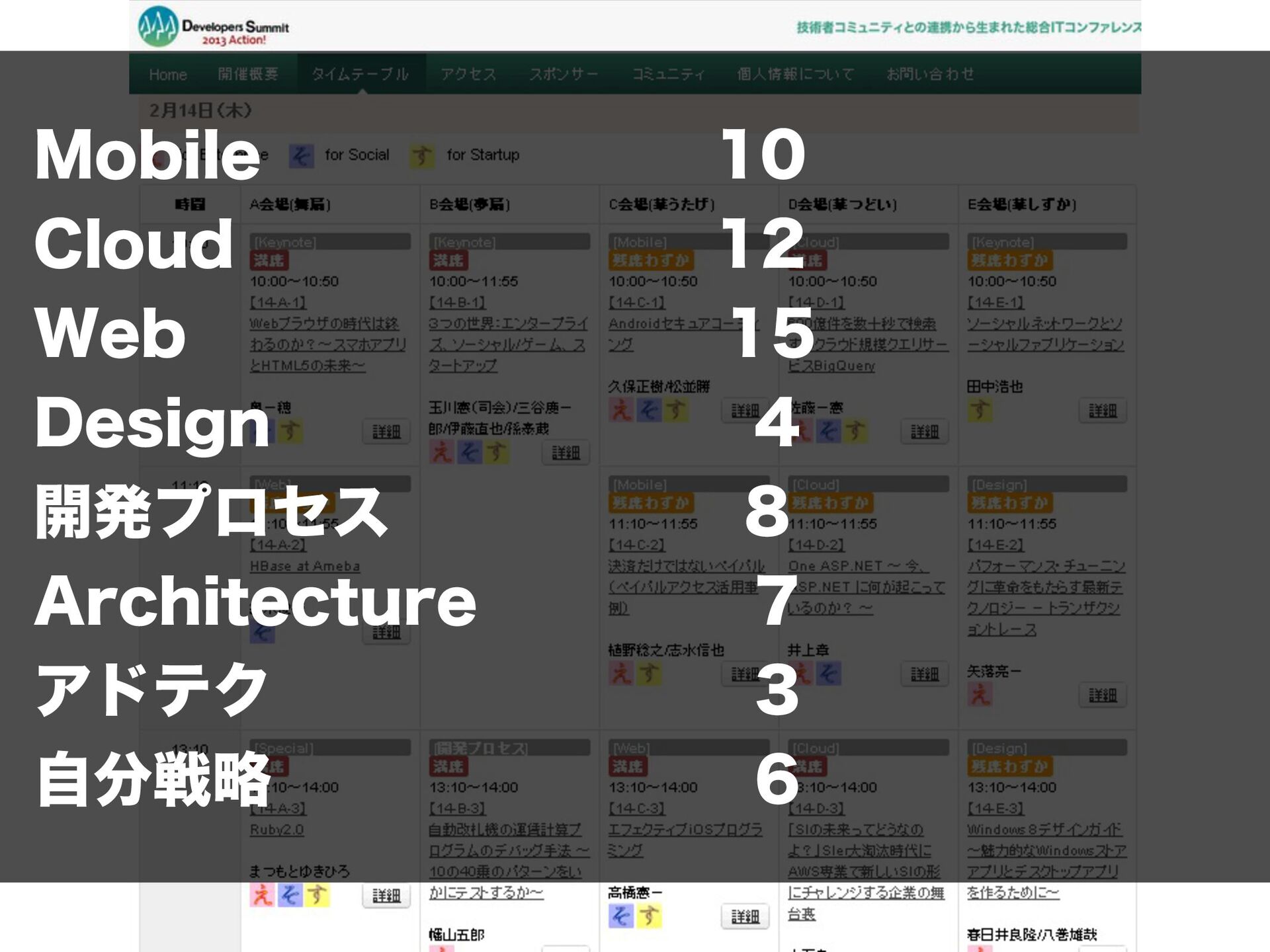
Task: Open the 決済だけではないペイパル session link
Action: pyautogui.click(x=687, y=587)
